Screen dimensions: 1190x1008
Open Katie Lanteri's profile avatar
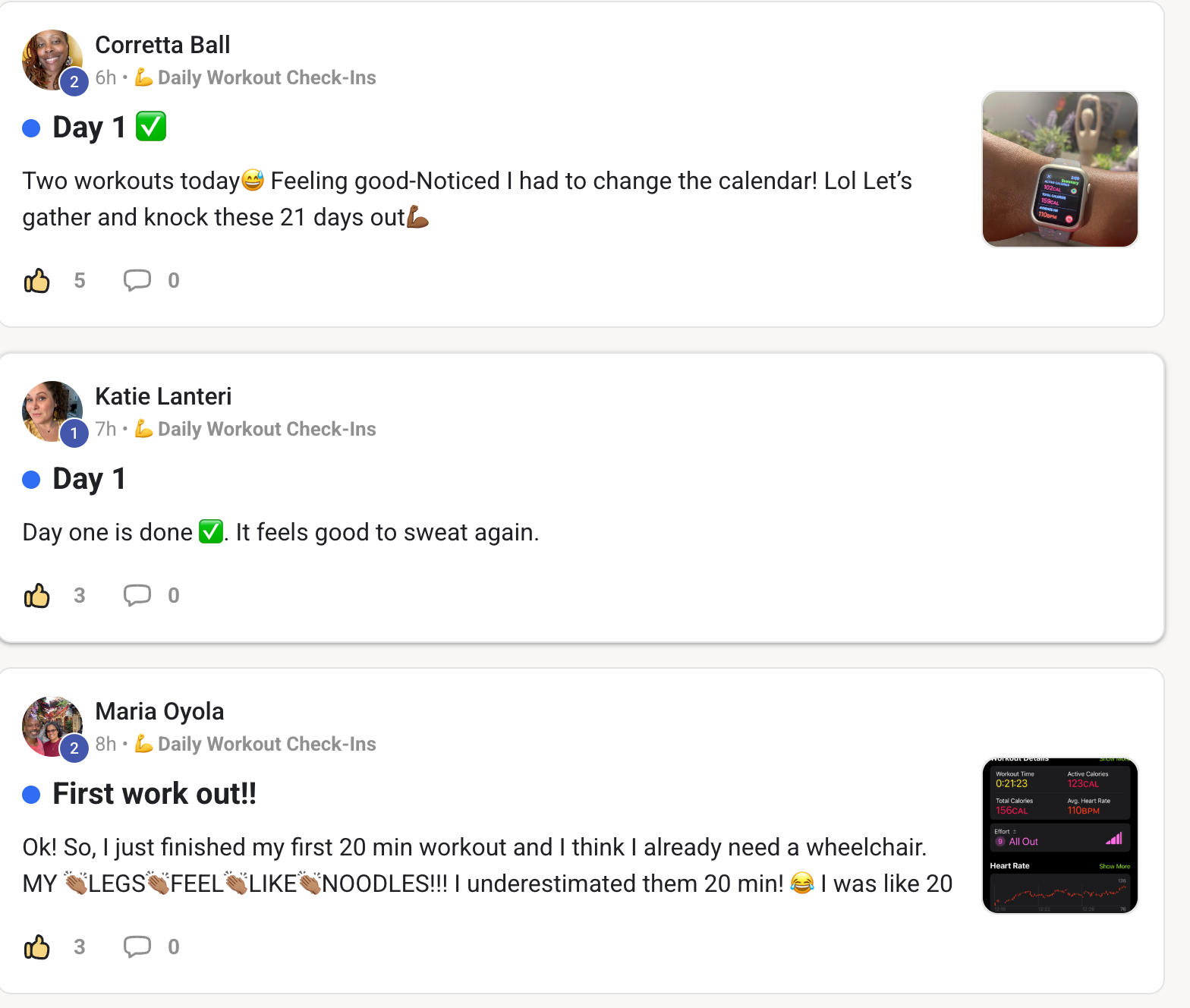(x=49, y=408)
